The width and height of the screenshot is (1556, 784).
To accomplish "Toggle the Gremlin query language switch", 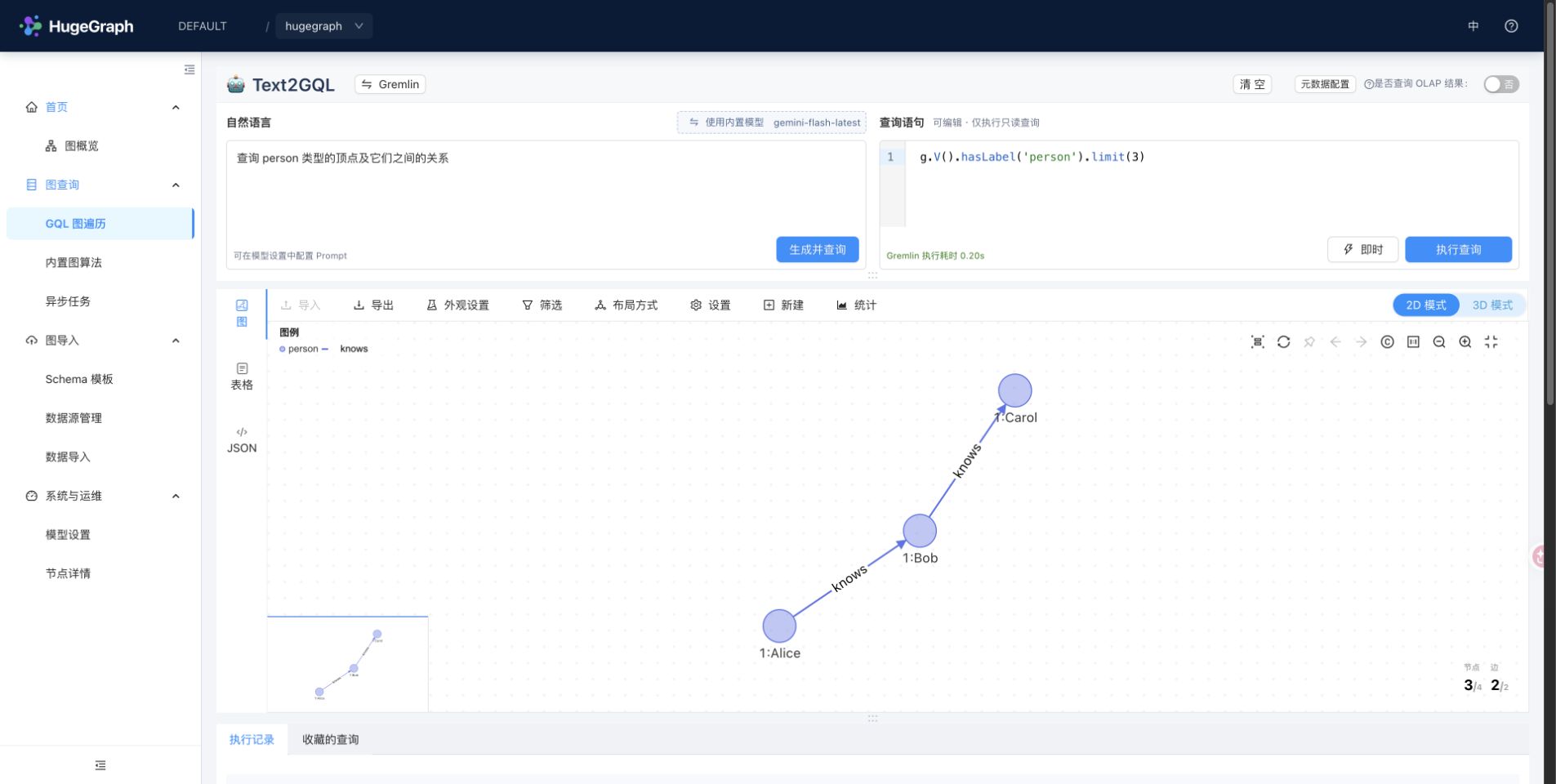I will [x=390, y=84].
